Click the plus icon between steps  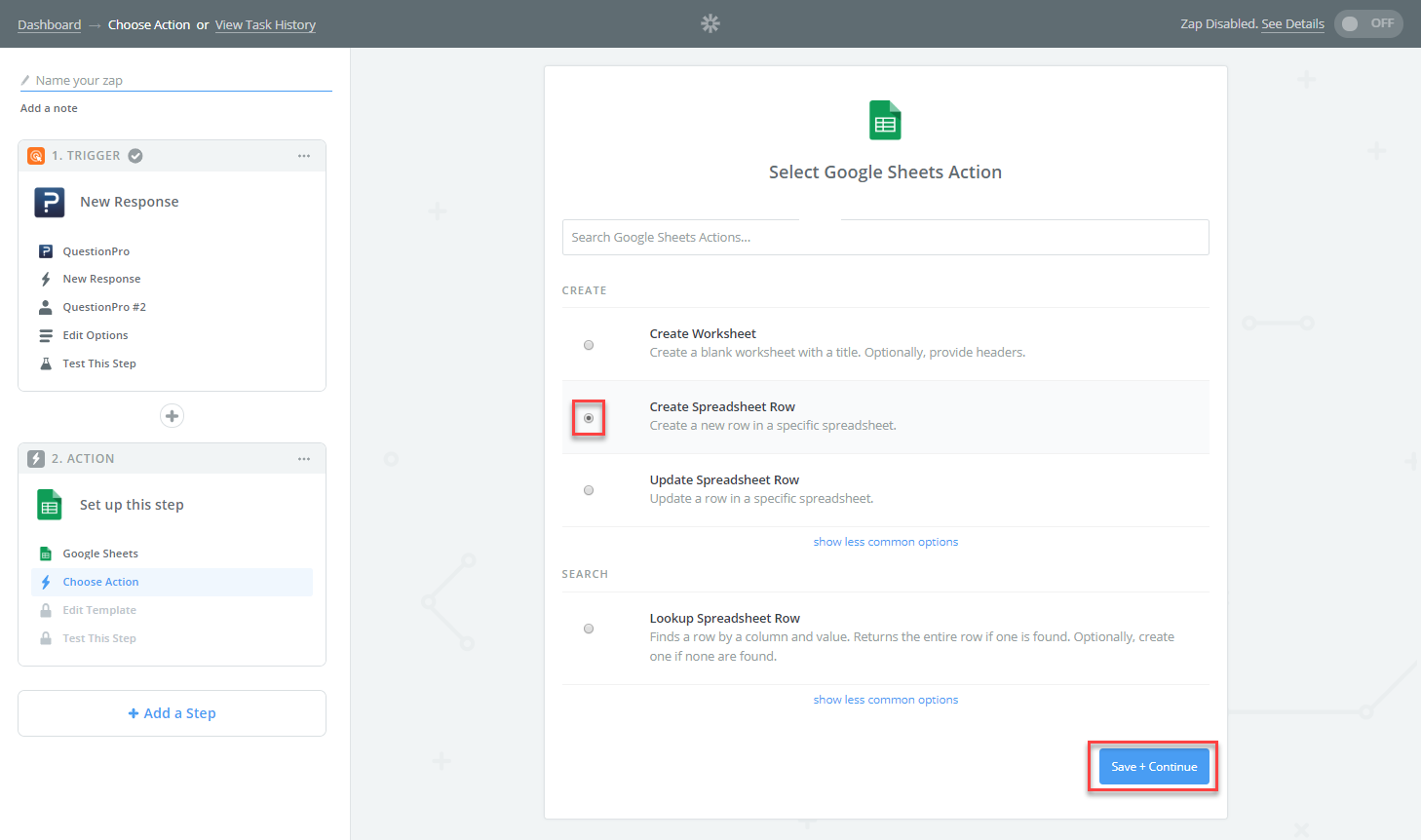(172, 416)
